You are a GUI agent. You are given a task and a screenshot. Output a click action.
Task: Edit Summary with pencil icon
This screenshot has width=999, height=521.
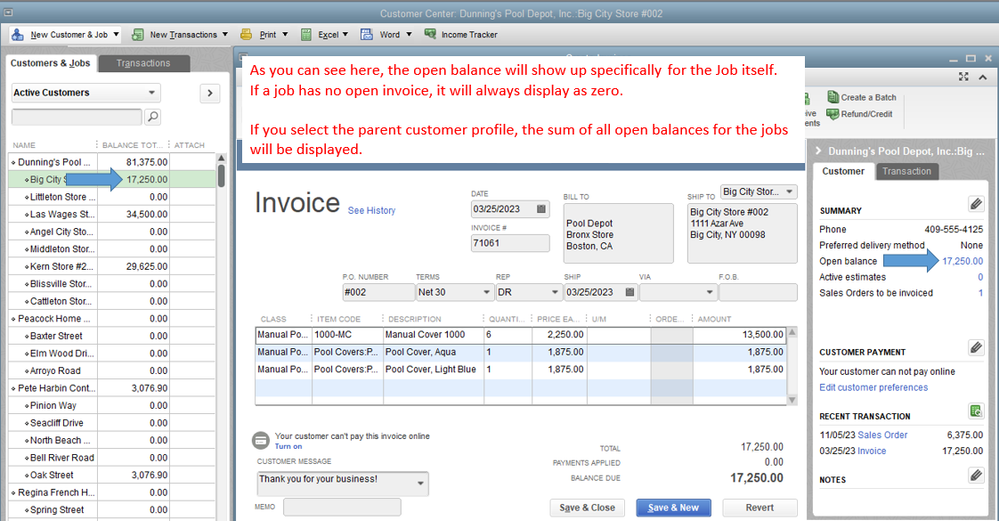(976, 204)
